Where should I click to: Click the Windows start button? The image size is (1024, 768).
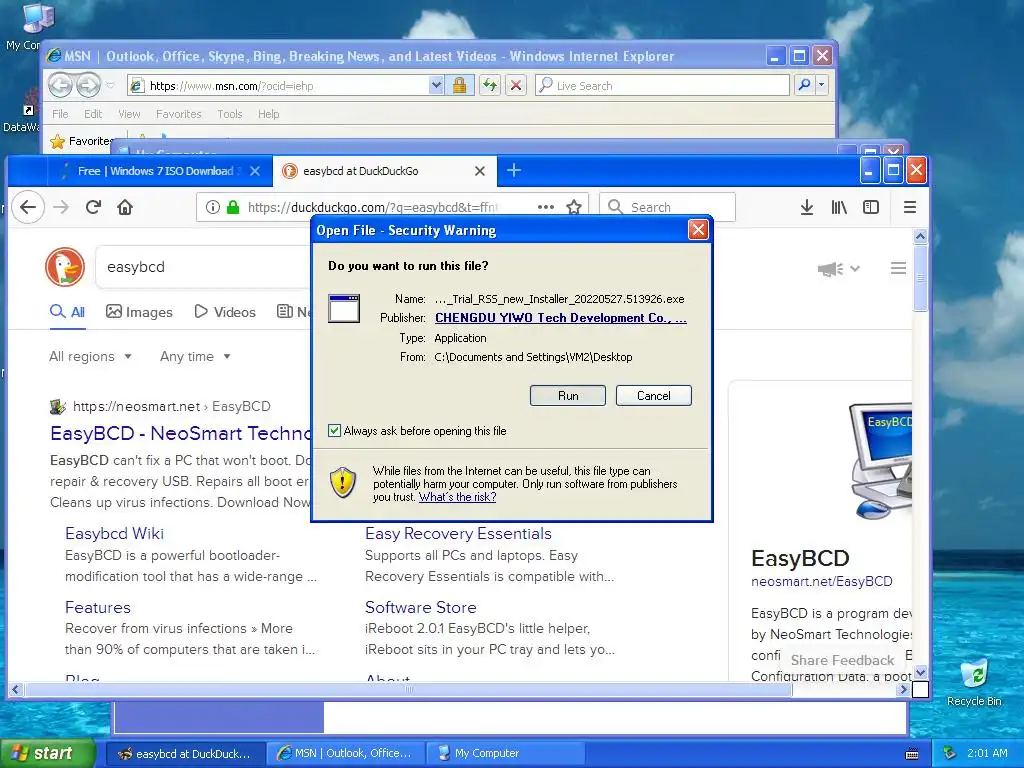click(x=47, y=754)
